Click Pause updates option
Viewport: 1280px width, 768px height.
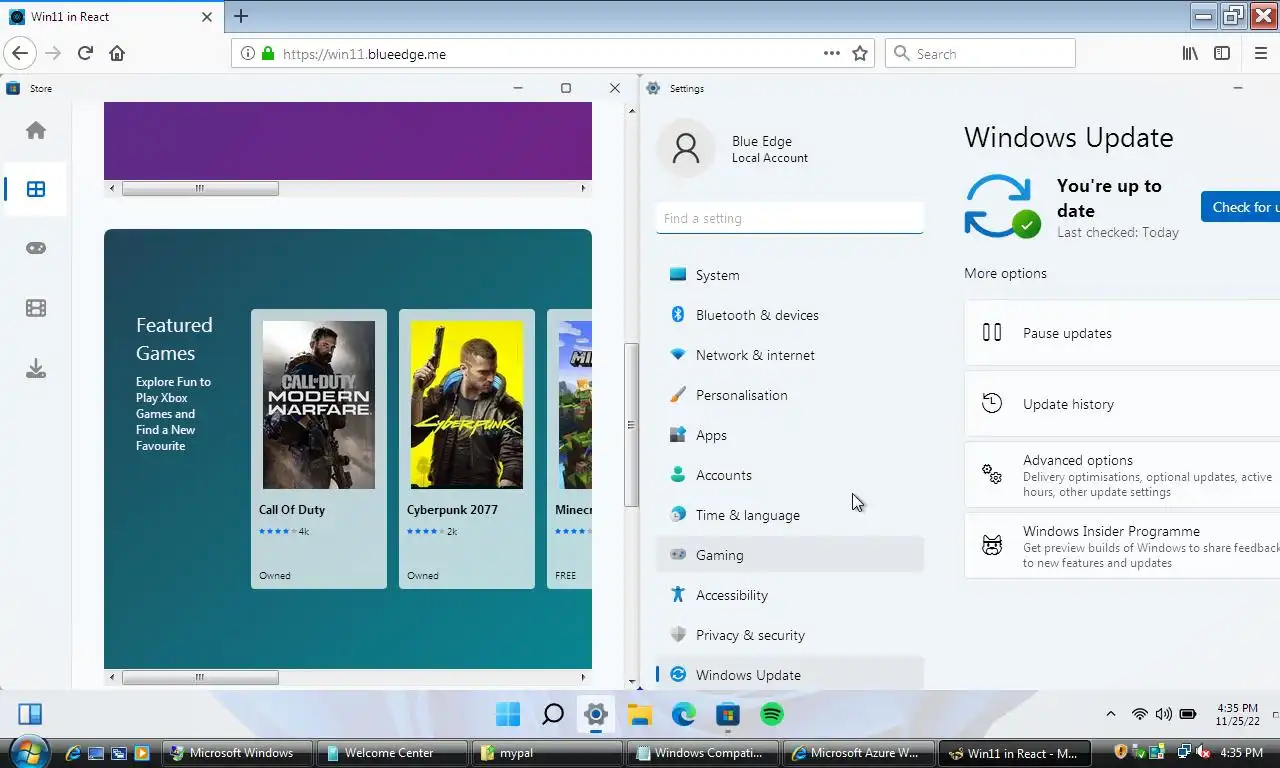tap(1122, 333)
